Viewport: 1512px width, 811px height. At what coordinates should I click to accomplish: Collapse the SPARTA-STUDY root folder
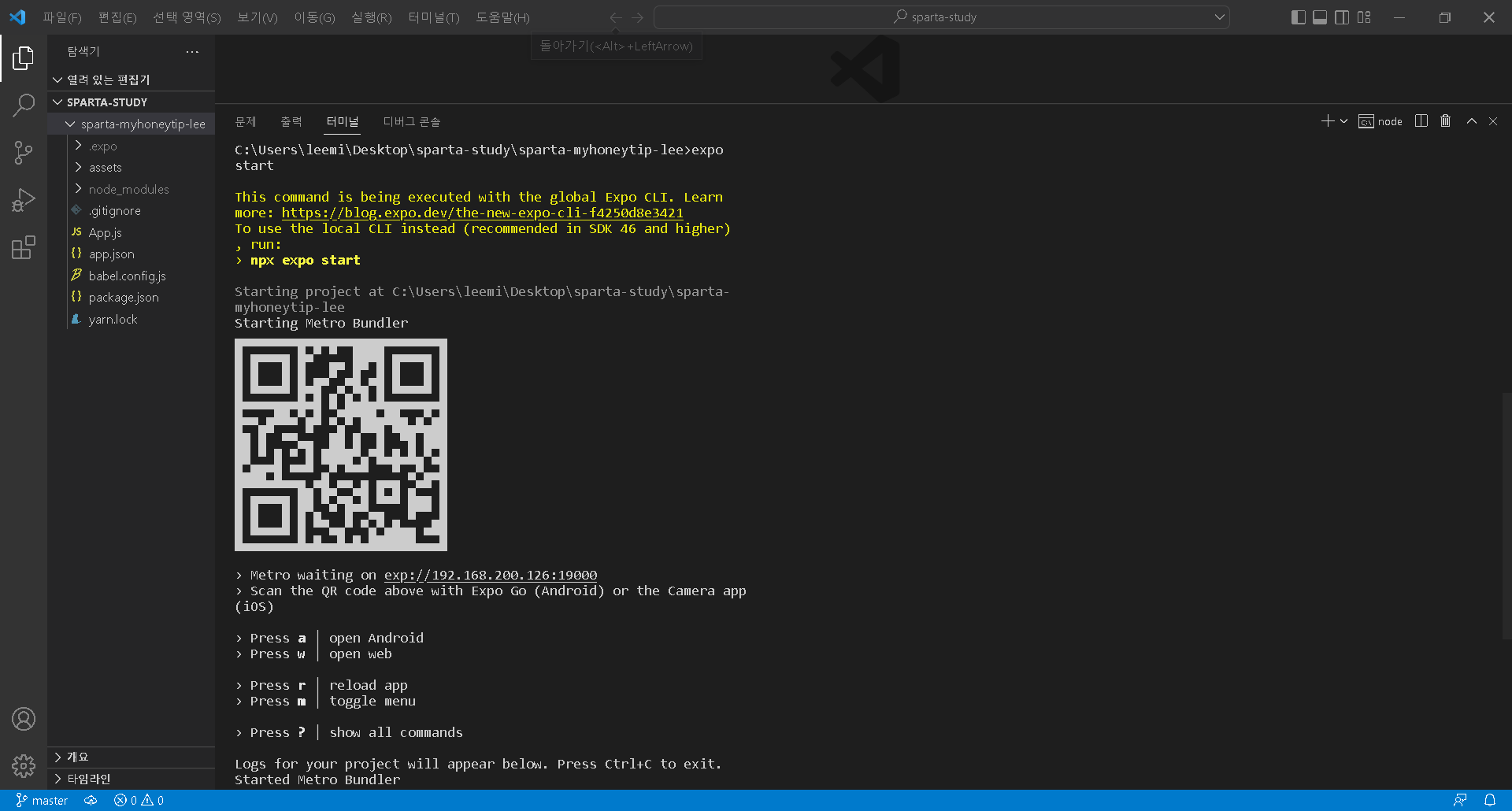[131, 102]
